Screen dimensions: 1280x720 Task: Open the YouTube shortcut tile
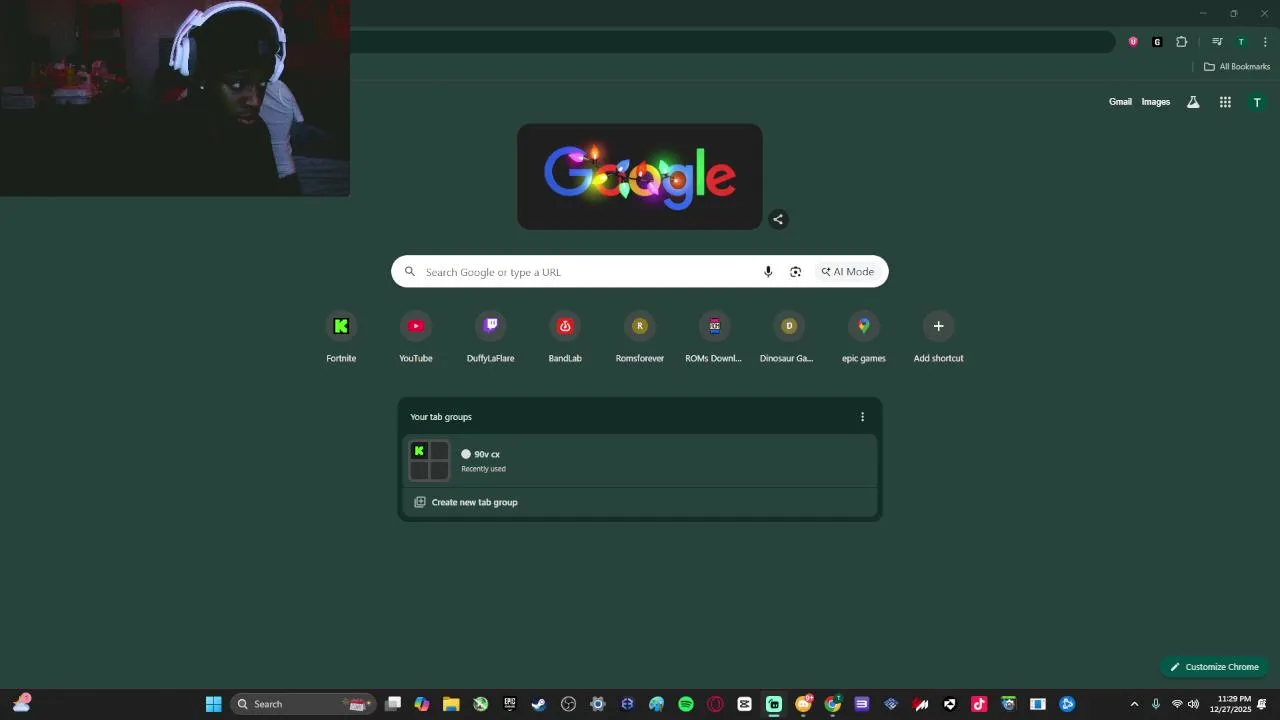point(416,338)
